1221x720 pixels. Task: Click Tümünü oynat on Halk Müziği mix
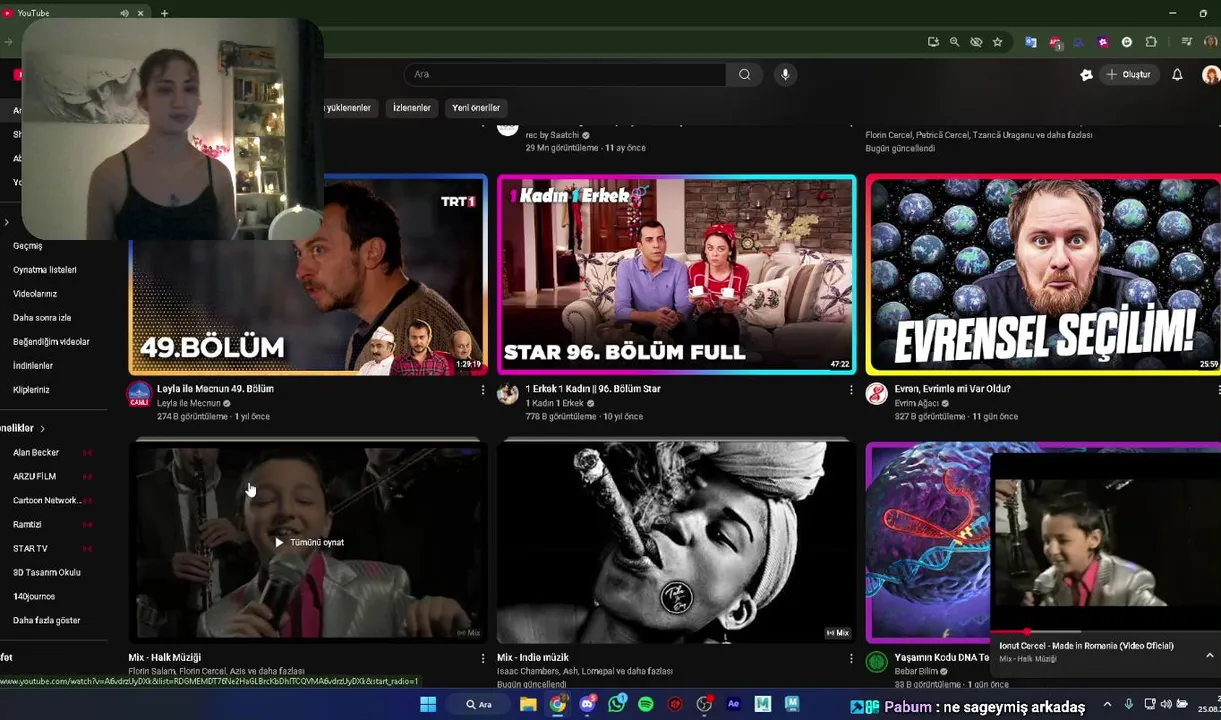[309, 542]
